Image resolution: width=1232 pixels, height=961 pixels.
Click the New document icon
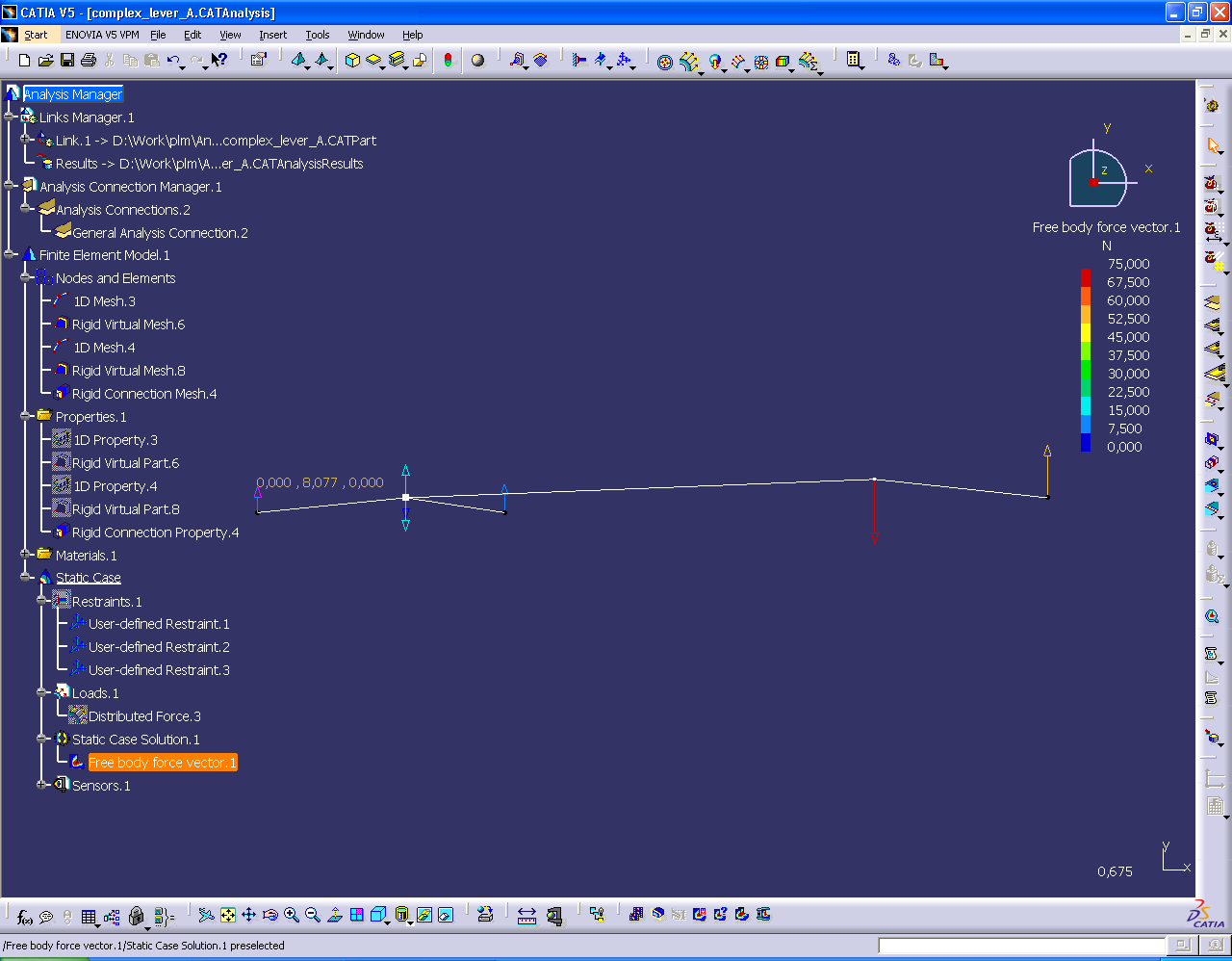click(x=25, y=60)
